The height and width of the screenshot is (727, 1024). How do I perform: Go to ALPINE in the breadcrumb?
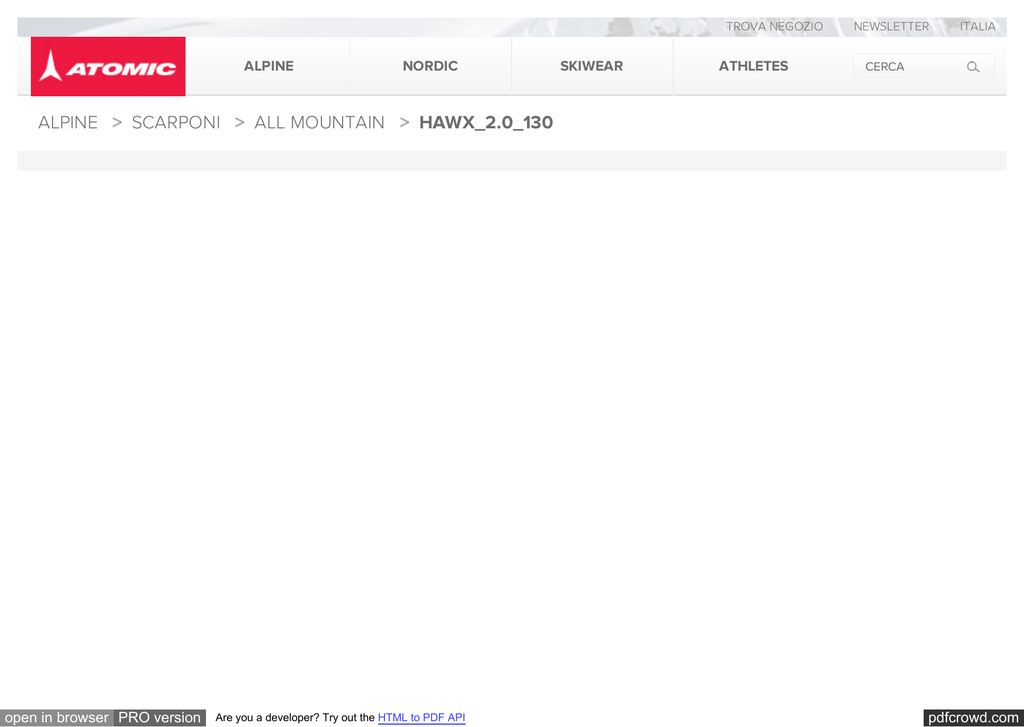click(x=68, y=123)
